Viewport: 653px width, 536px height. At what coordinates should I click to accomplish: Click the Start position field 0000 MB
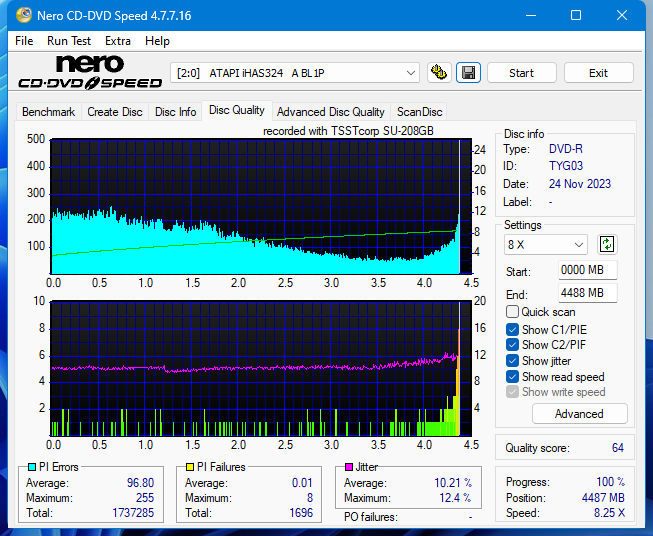(x=587, y=270)
